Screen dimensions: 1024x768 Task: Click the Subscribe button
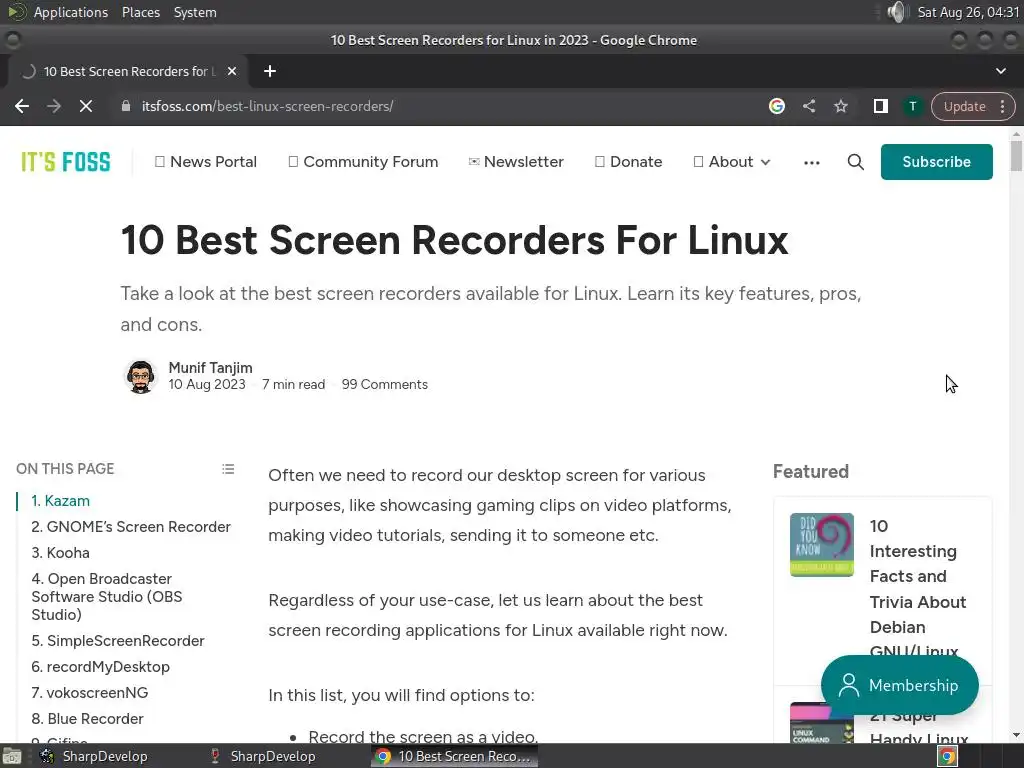pos(936,162)
